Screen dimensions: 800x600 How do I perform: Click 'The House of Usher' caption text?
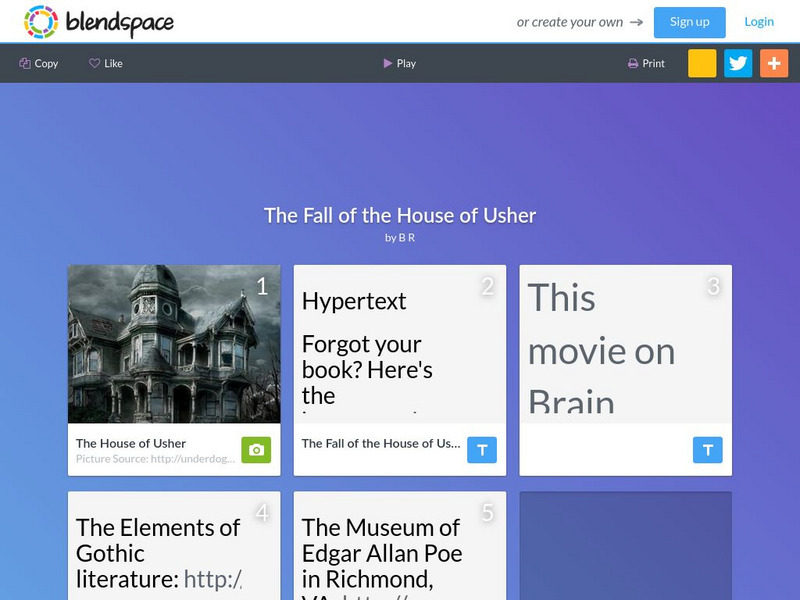click(131, 443)
